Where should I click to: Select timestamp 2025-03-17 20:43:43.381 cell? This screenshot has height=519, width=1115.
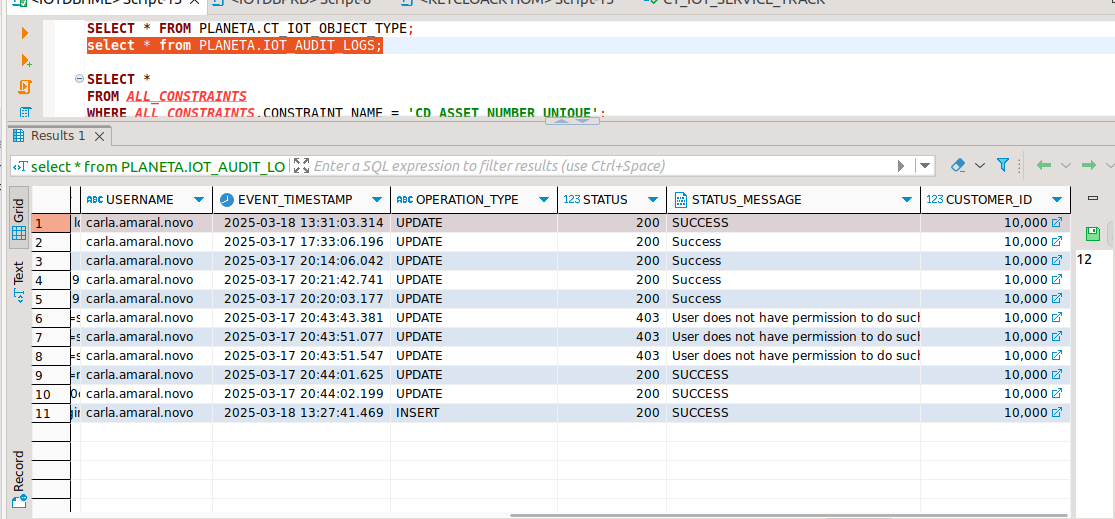pos(302,318)
